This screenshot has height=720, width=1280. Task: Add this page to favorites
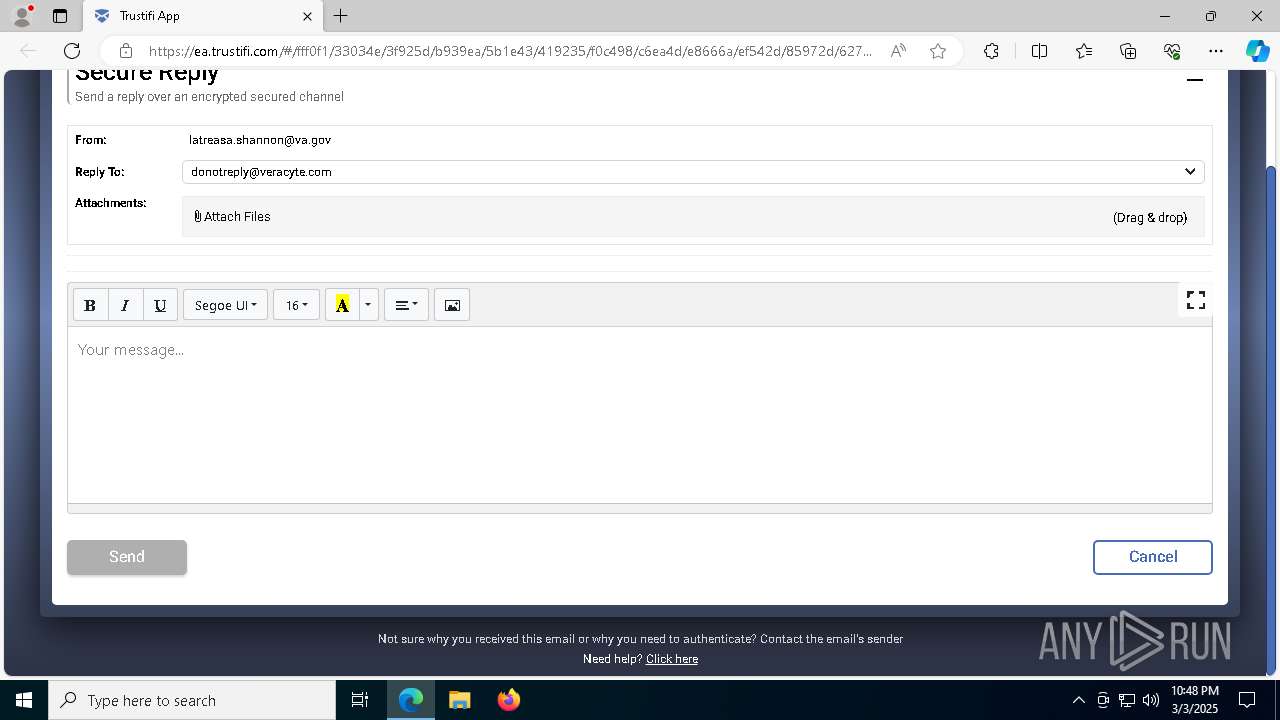938,51
